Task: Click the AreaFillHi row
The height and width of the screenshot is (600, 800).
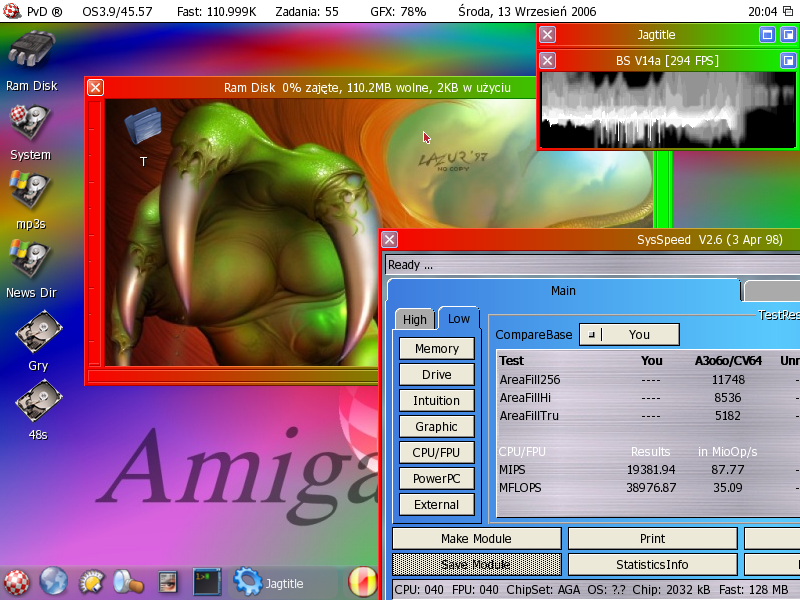Action: pyautogui.click(x=649, y=397)
